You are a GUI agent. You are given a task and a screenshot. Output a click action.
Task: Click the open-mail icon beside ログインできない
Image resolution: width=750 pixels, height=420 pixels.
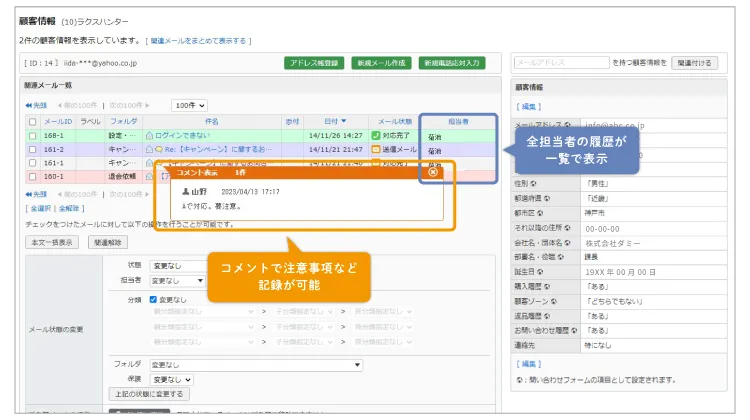pos(149,135)
